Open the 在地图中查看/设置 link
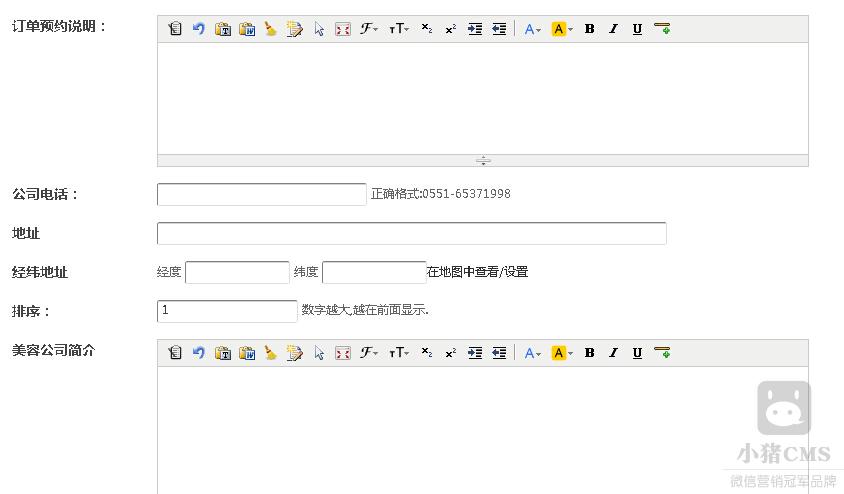Viewport: 844px width, 494px height. coord(477,272)
